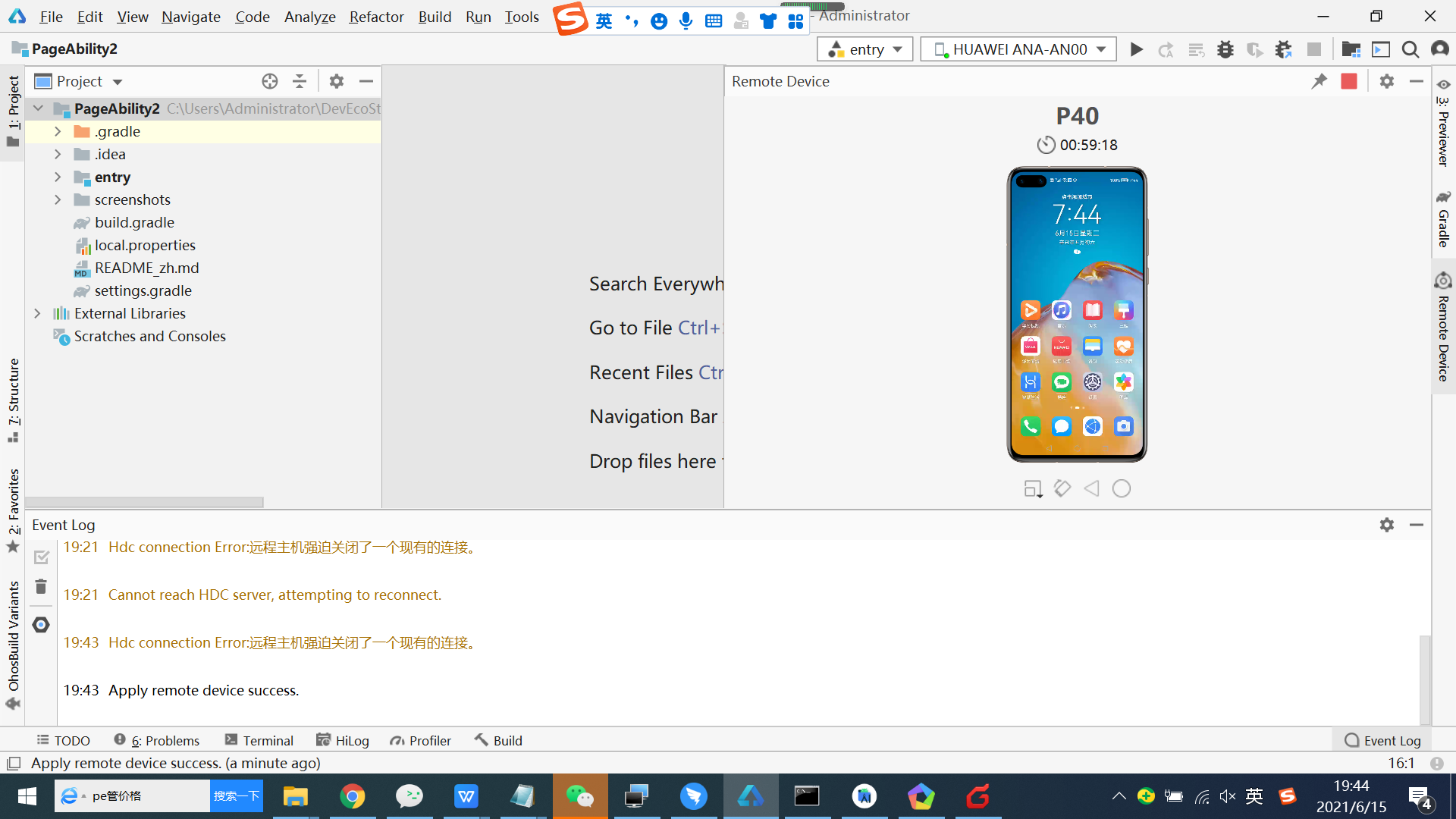Click the Search Everywhere magnifier icon

pos(1410,49)
